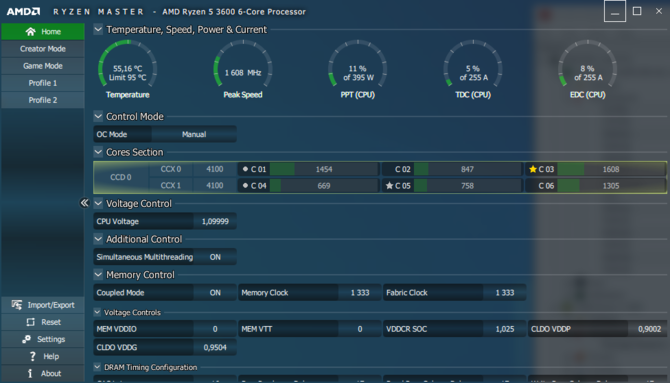Select Profile 1

43,83
